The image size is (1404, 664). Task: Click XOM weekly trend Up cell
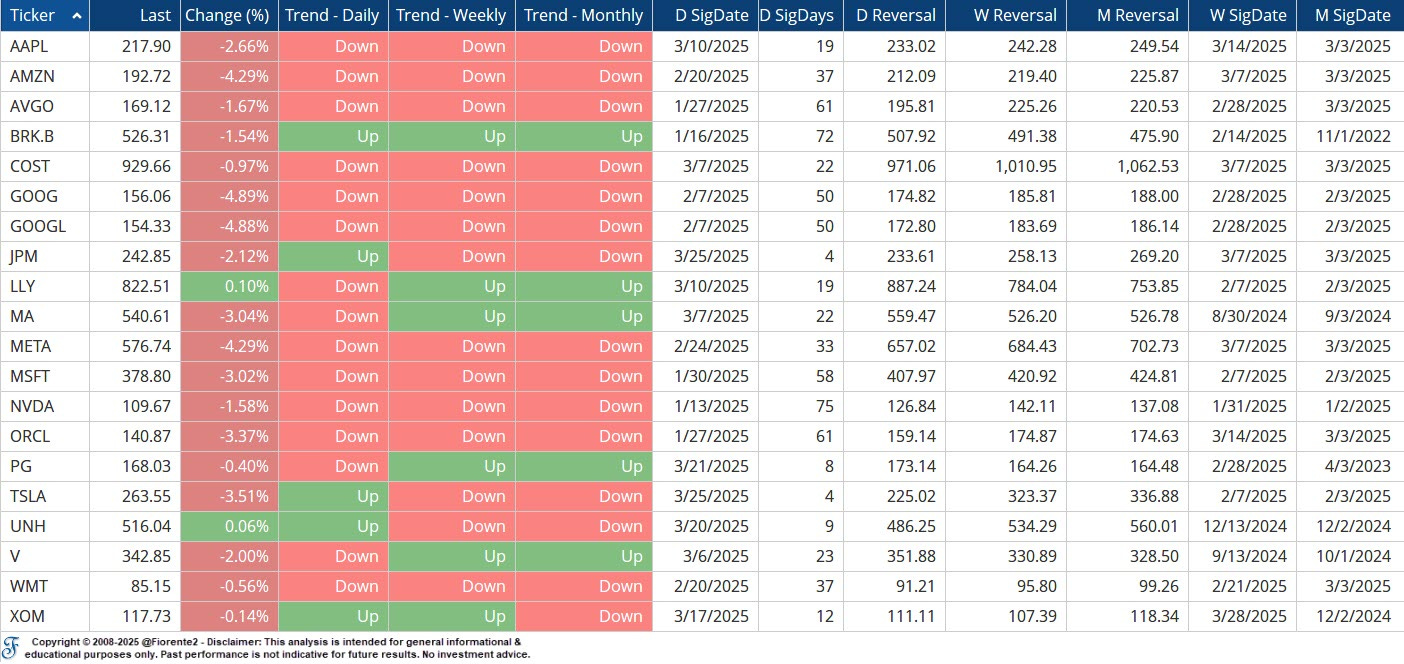pos(452,616)
